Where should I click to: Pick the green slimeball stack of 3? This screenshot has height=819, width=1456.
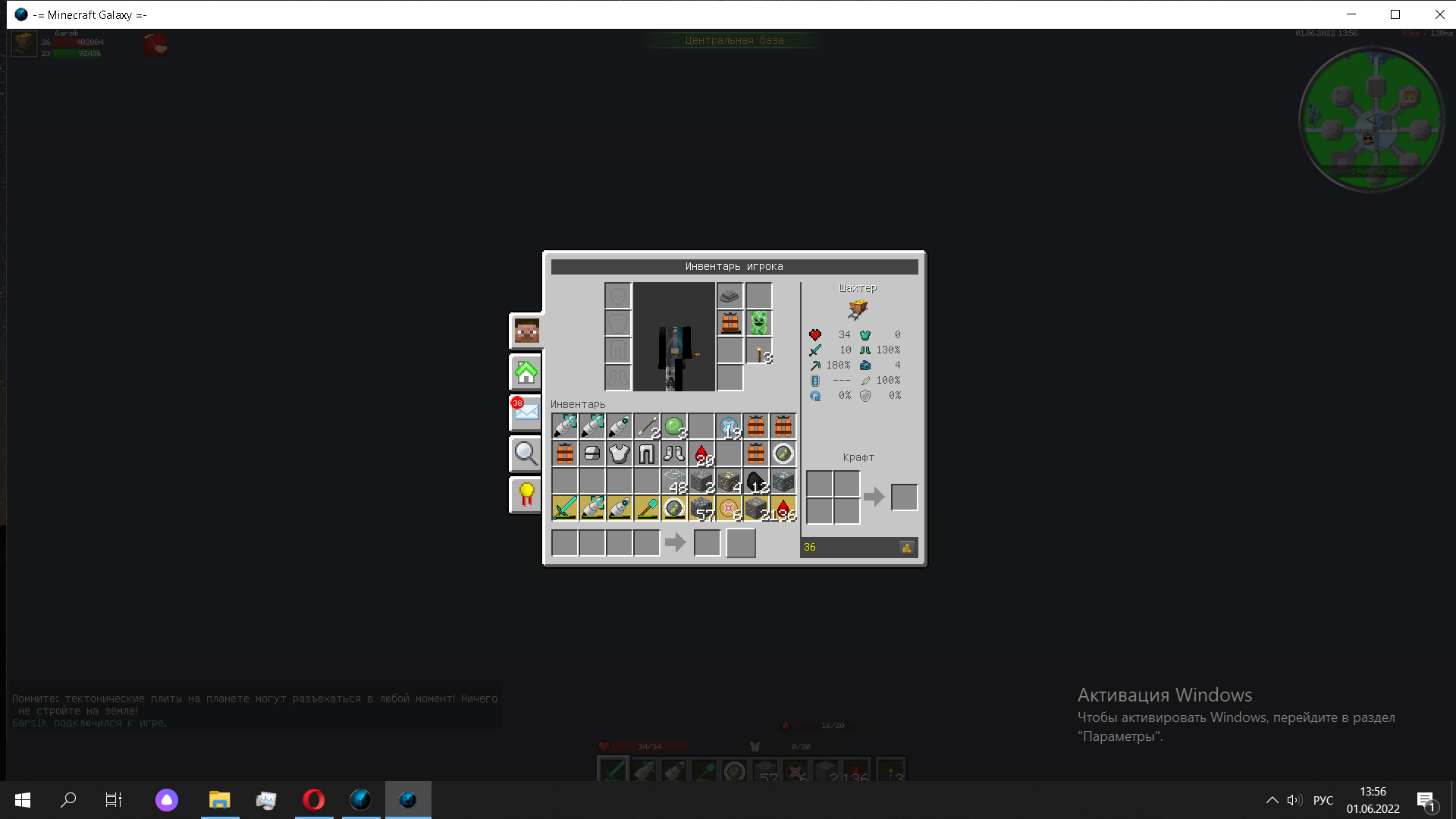pos(674,426)
